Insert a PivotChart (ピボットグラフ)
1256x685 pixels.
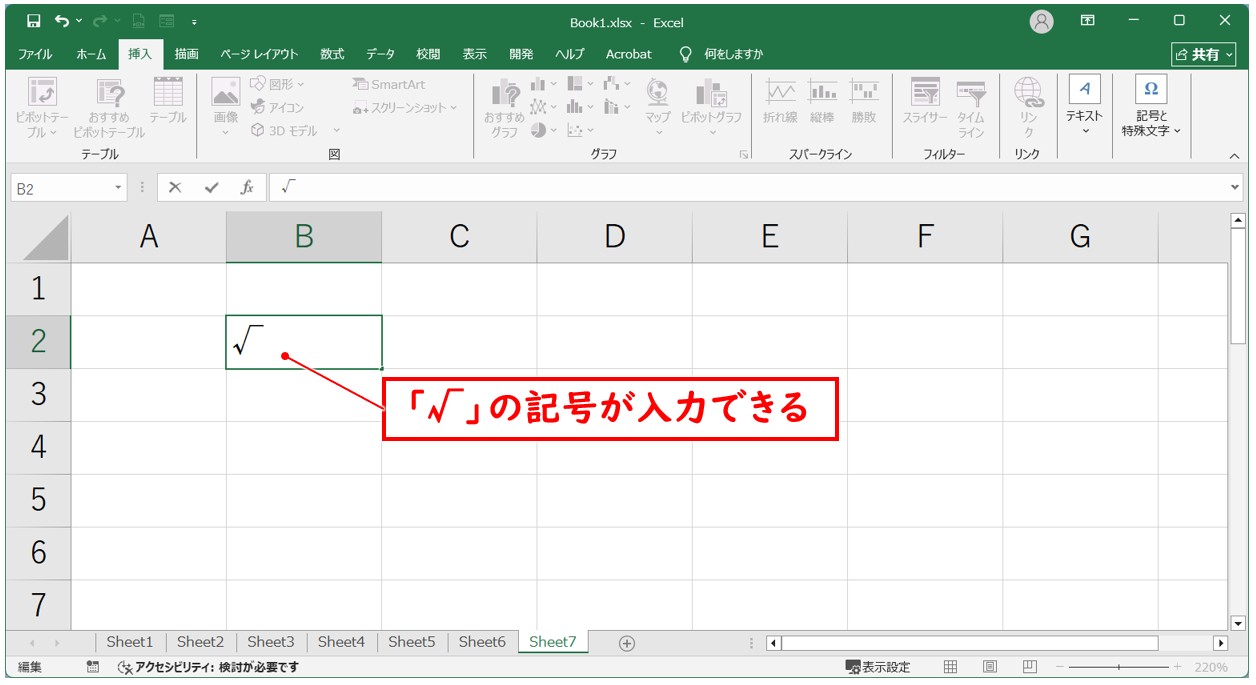pyautogui.click(x=710, y=105)
